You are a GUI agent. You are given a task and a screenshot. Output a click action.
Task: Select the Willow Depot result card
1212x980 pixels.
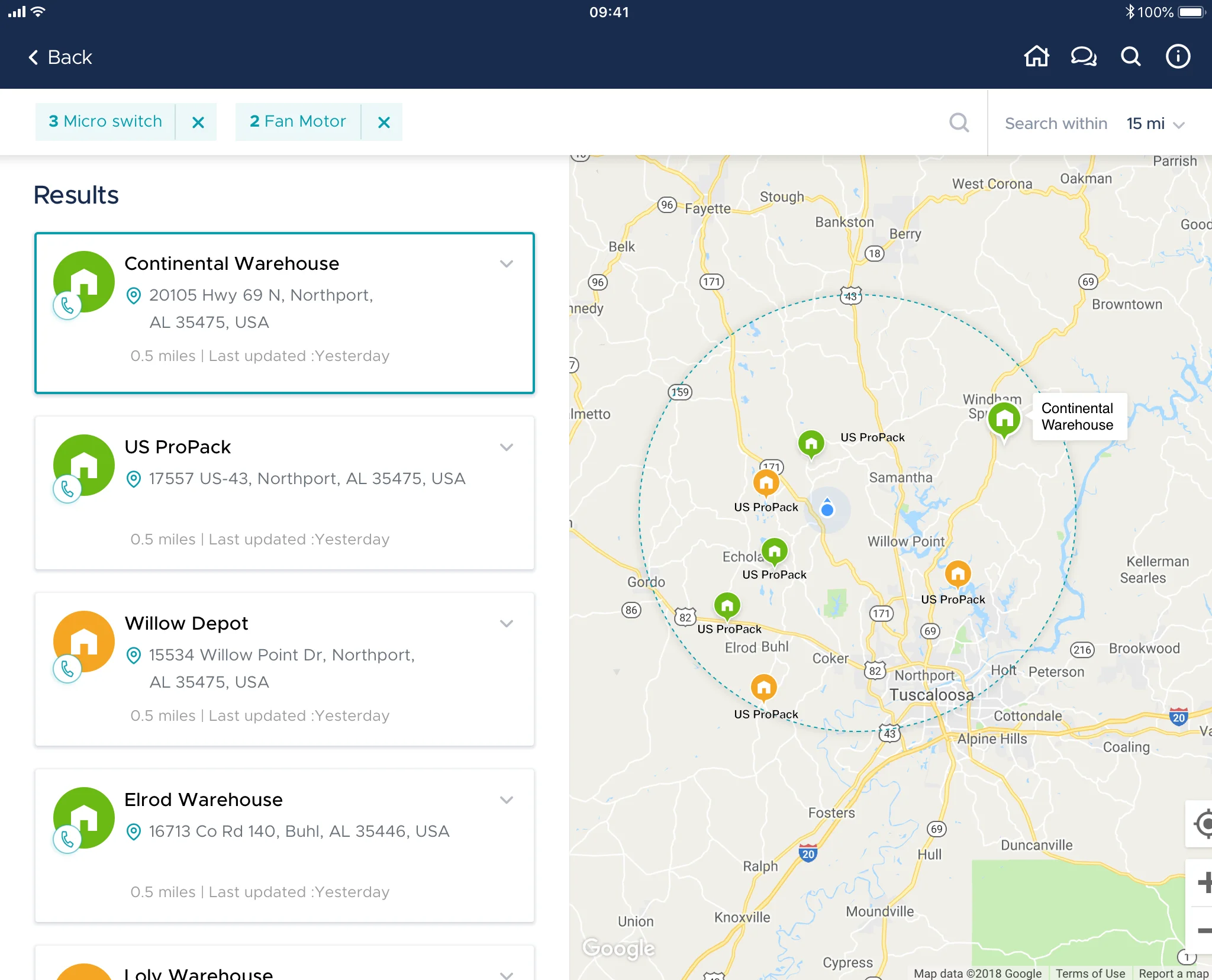coord(284,669)
